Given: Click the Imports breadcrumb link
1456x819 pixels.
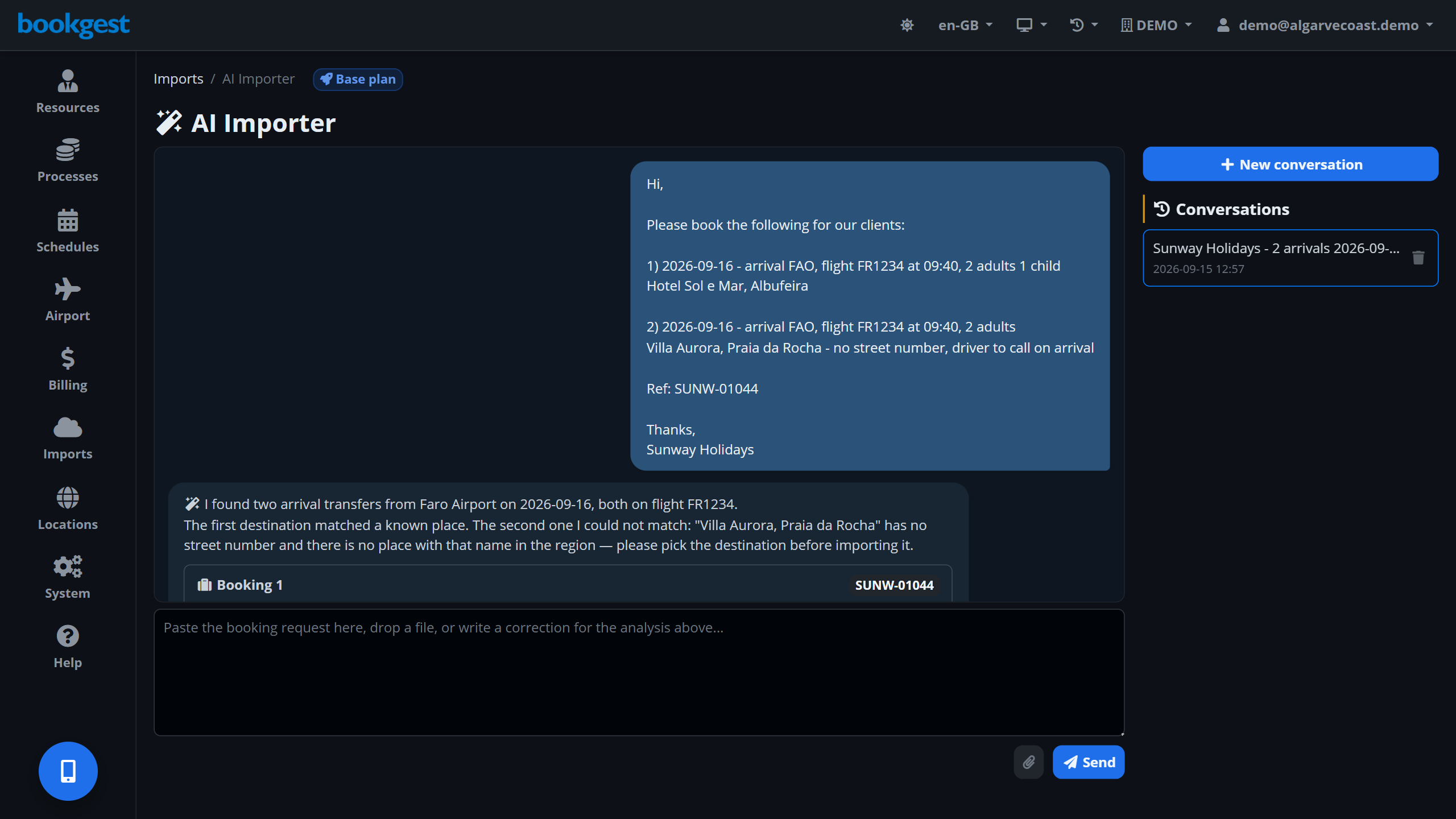Looking at the screenshot, I should [x=178, y=79].
